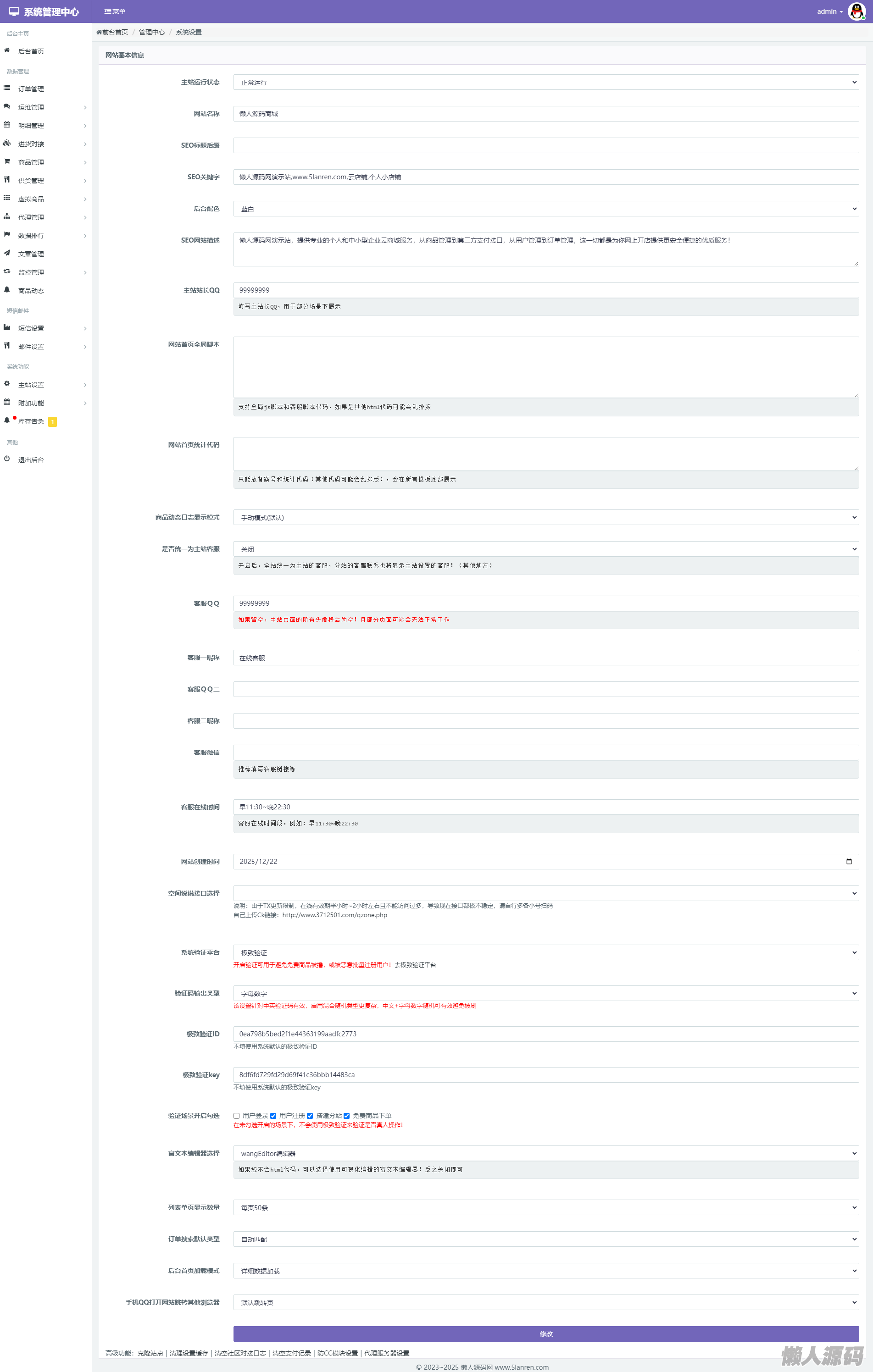Focus the 极致验证ID input field
The image size is (873, 1372).
pos(546,1034)
